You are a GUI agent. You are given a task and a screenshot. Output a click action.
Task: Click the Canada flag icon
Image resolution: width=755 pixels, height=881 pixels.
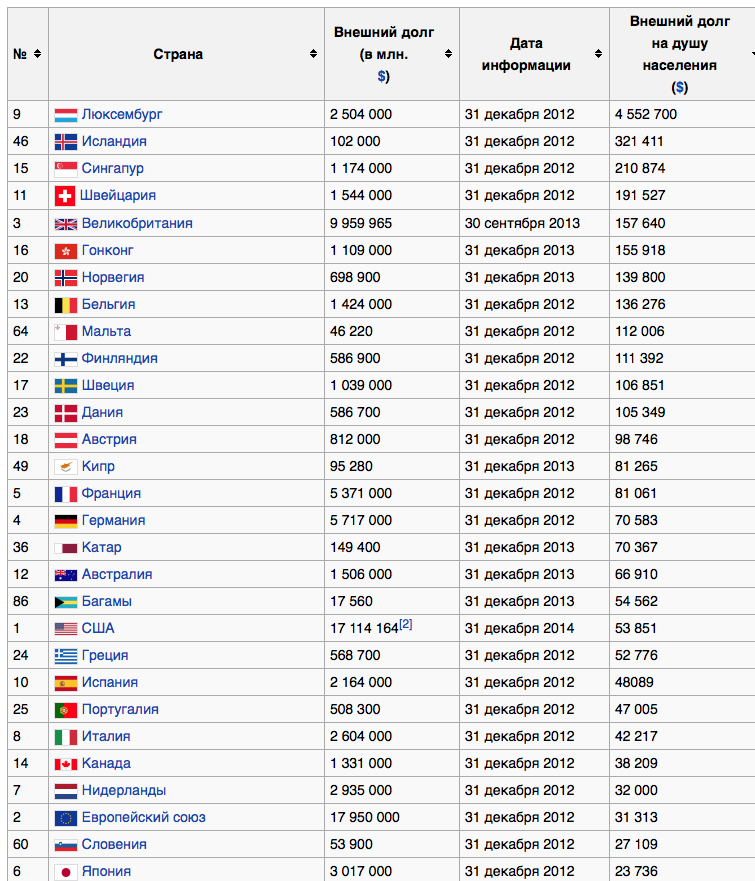coord(66,764)
